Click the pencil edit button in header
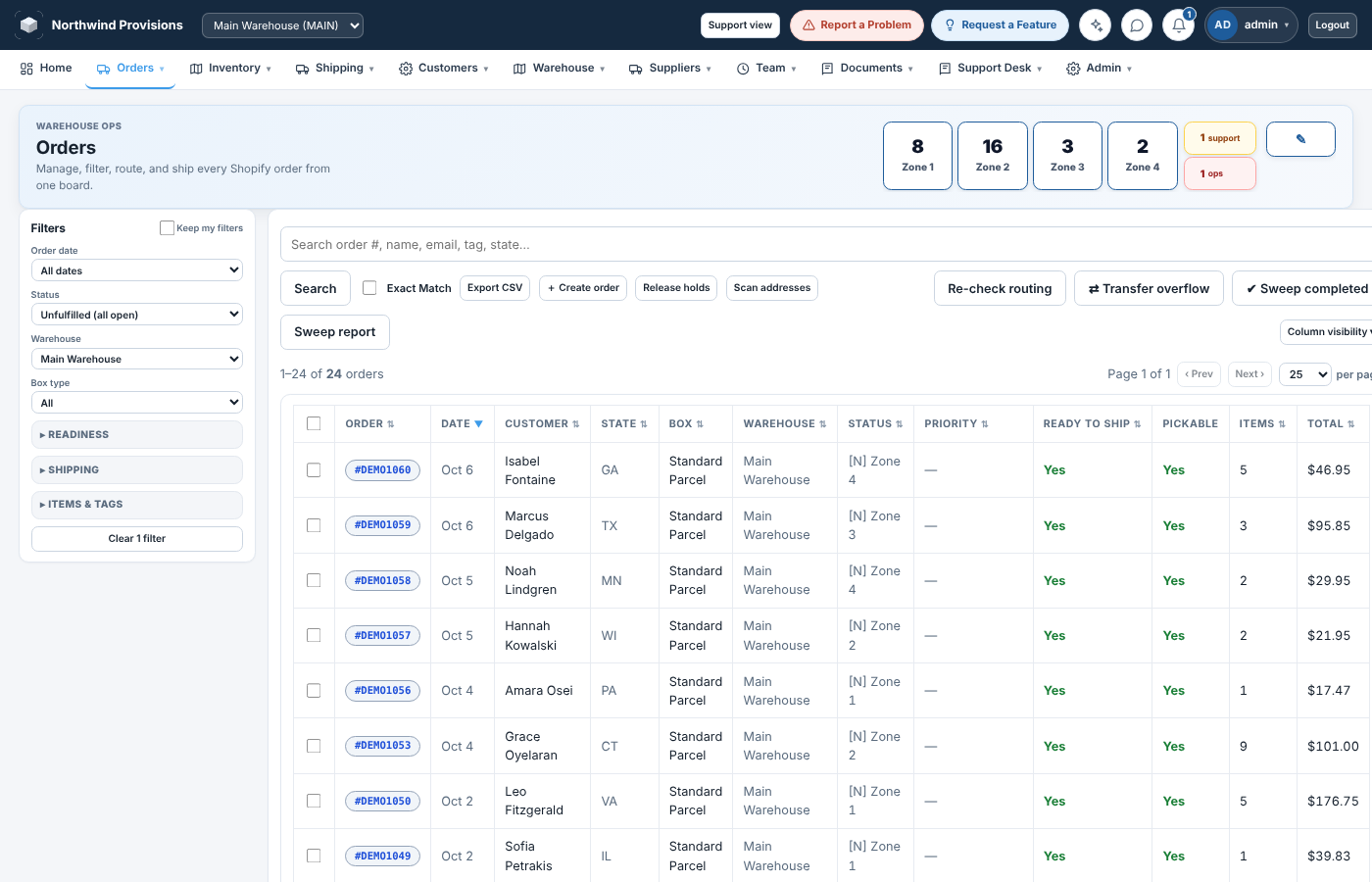The width and height of the screenshot is (1372, 882). tap(1300, 139)
